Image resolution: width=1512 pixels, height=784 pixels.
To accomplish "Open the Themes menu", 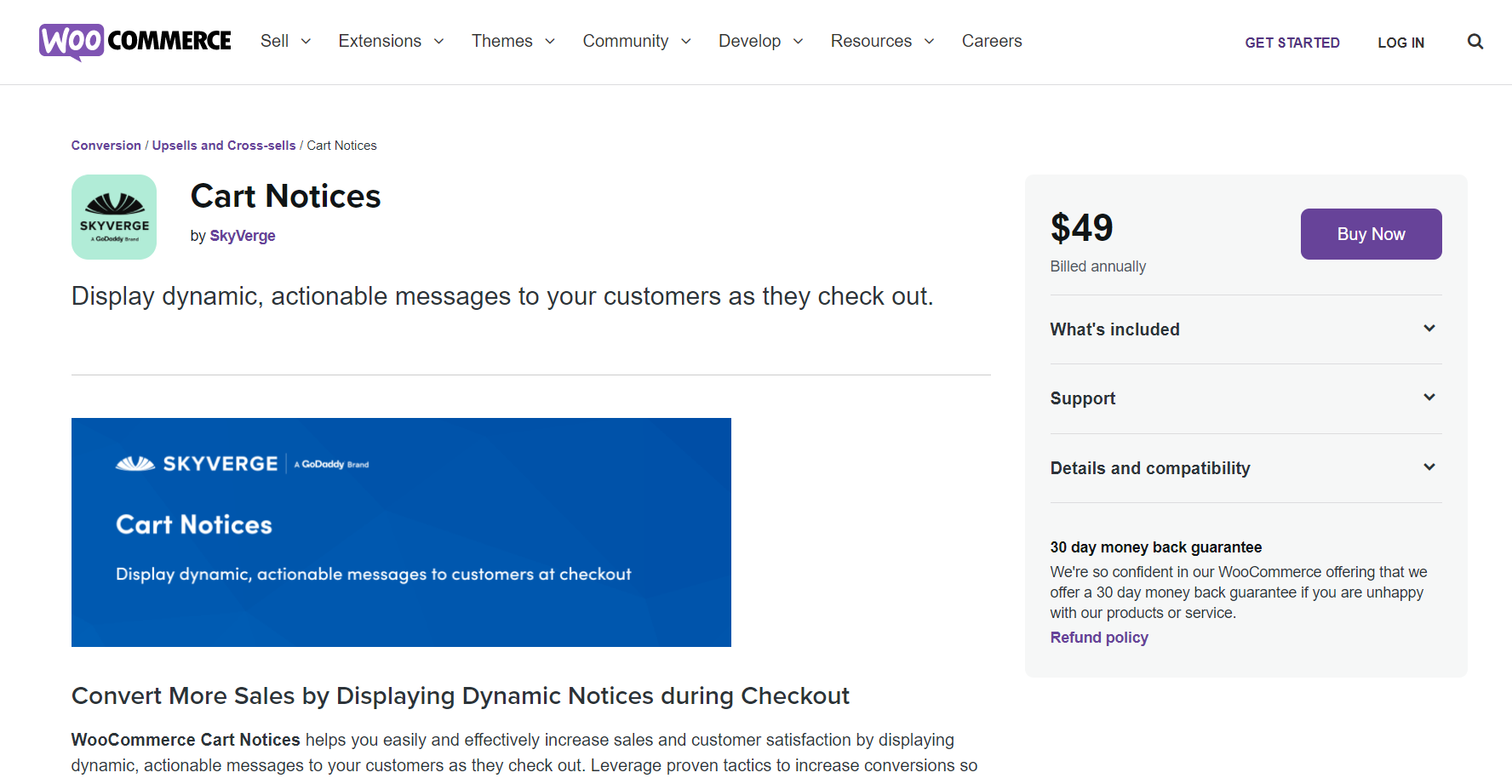I will [513, 41].
